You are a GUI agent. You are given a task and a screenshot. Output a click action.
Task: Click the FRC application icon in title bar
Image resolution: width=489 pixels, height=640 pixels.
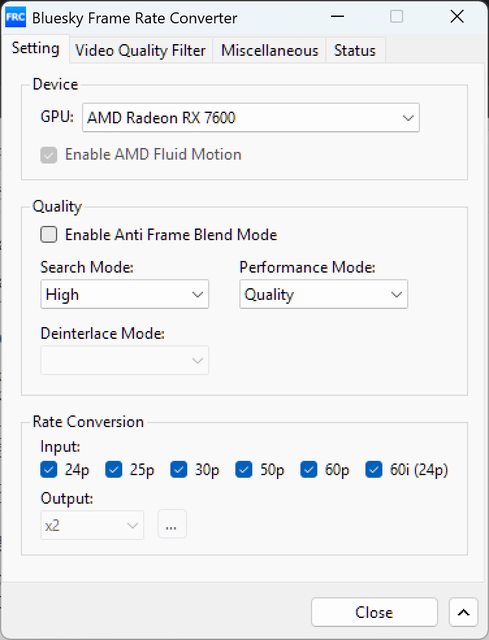pos(16,17)
